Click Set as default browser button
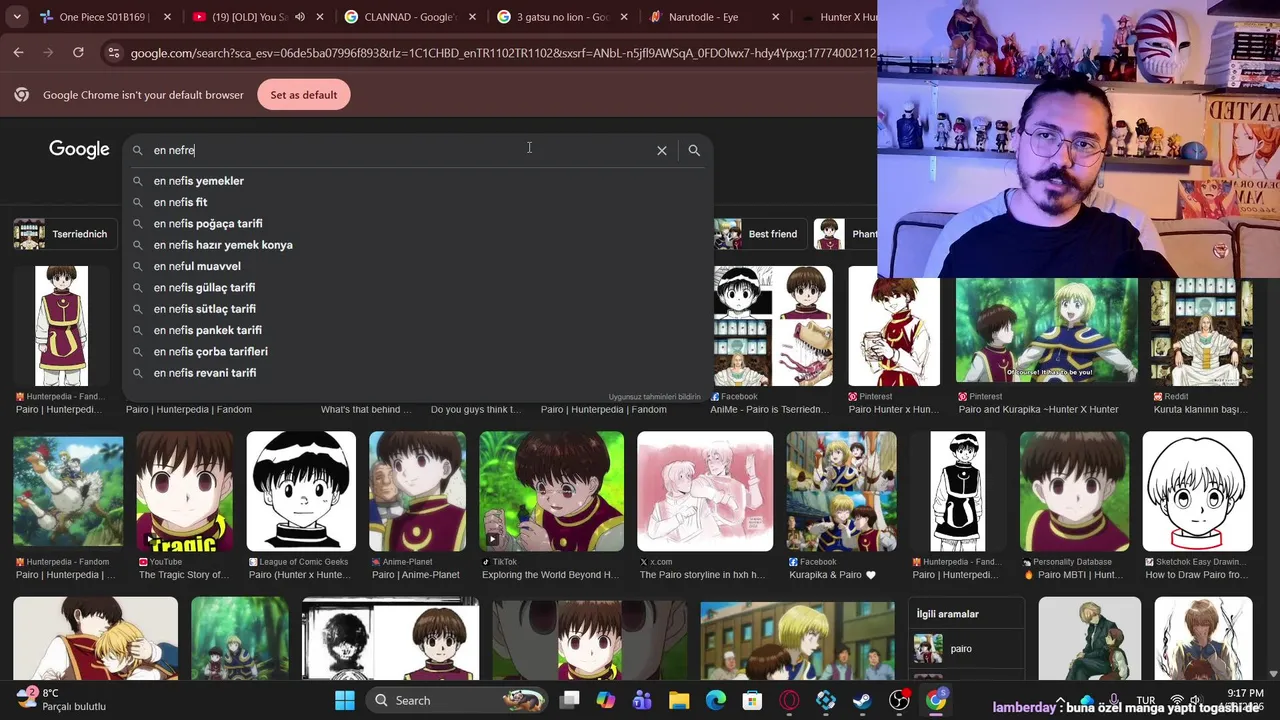The width and height of the screenshot is (1280, 720). [x=304, y=95]
